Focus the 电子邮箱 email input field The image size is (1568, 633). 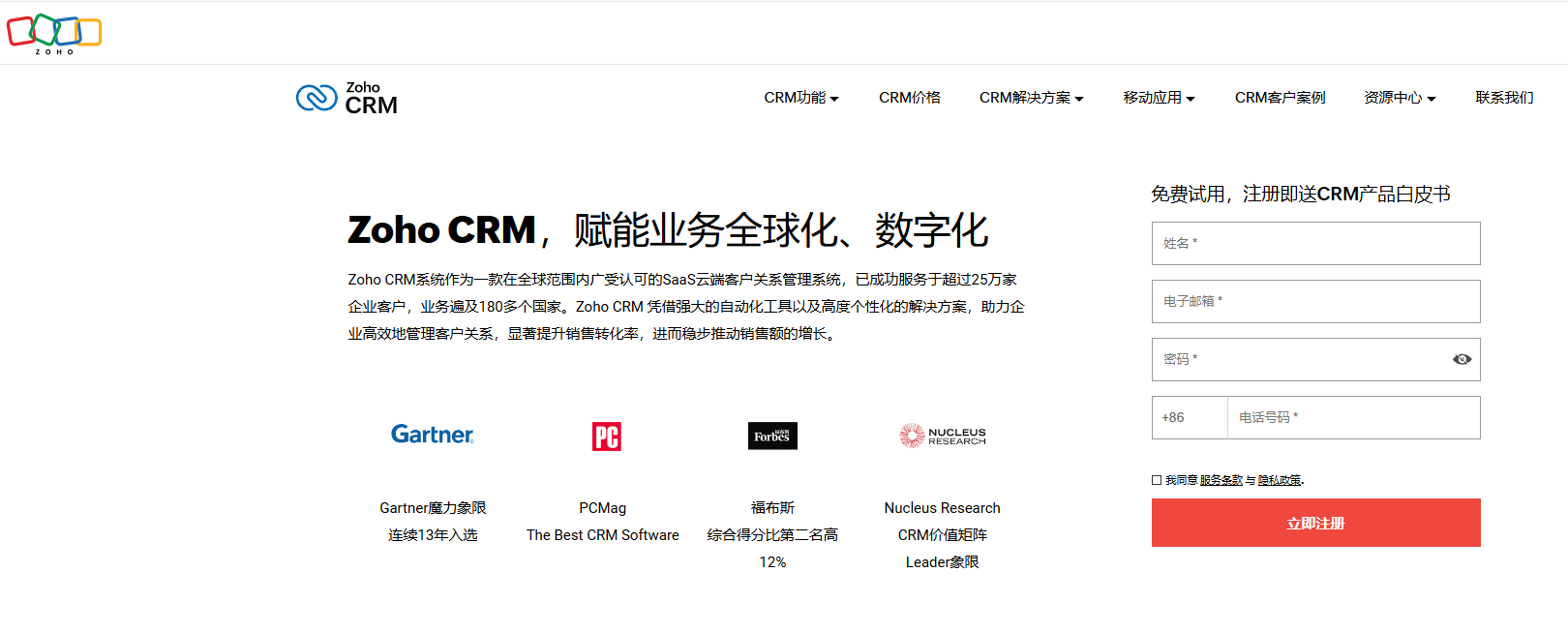pos(1316,301)
